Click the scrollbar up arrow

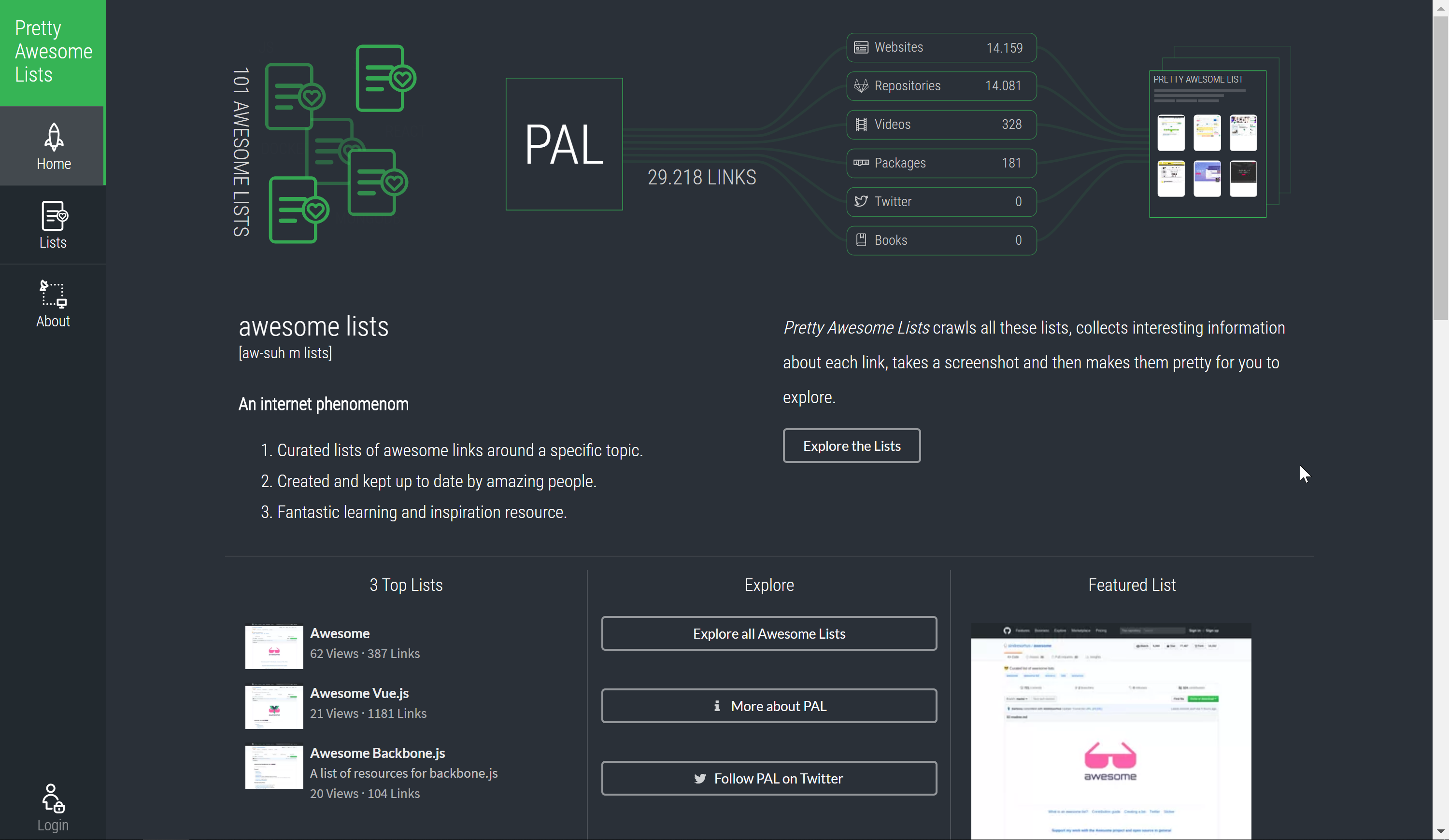click(1440, 8)
